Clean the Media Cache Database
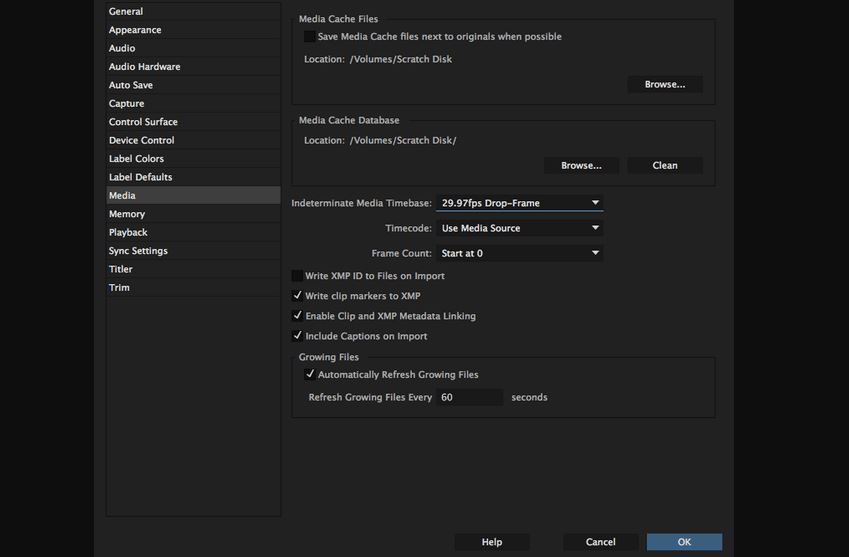This screenshot has width=849, height=557. tap(665, 166)
